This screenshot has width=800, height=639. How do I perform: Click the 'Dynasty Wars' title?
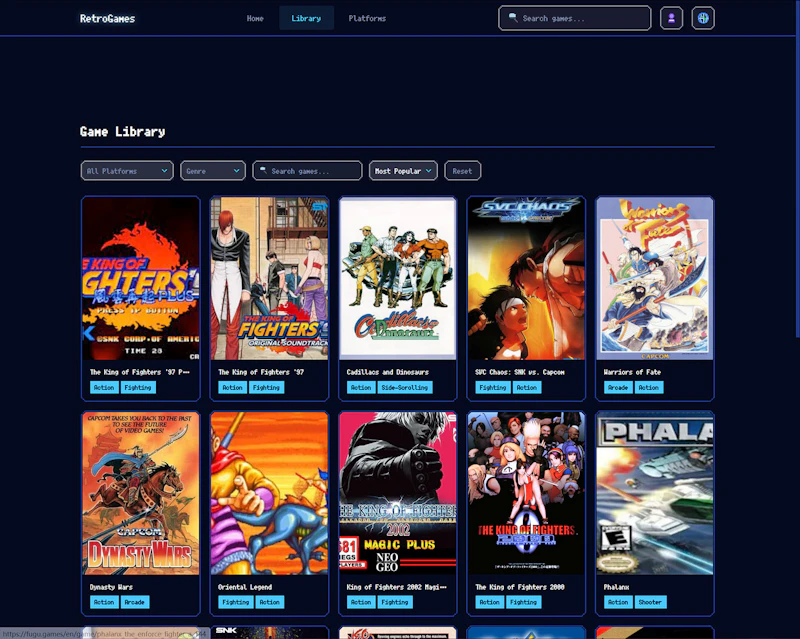tap(111, 587)
